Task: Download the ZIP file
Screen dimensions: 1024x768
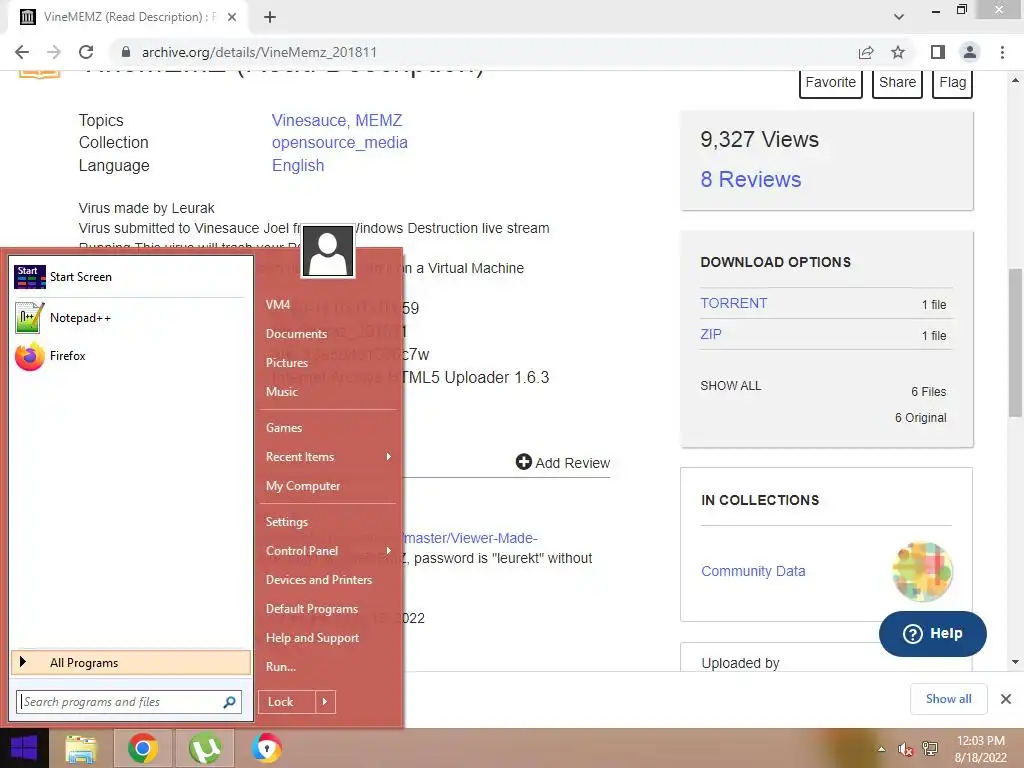Action: 711,334
